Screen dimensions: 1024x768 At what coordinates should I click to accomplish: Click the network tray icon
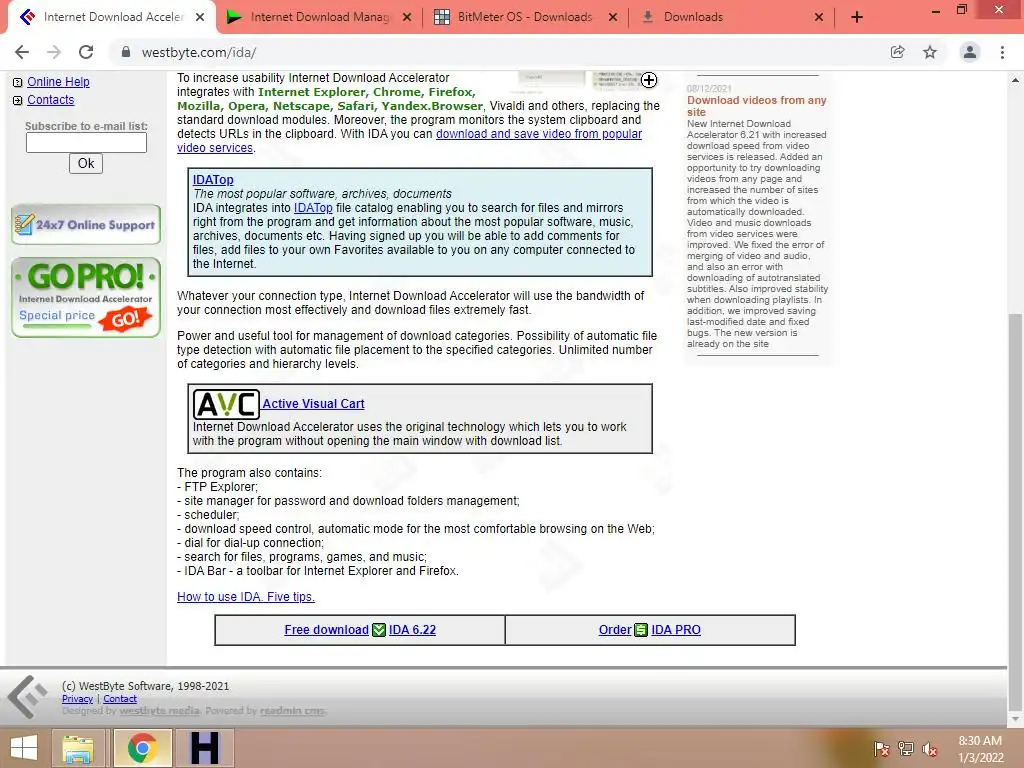pyautogui.click(x=906, y=749)
